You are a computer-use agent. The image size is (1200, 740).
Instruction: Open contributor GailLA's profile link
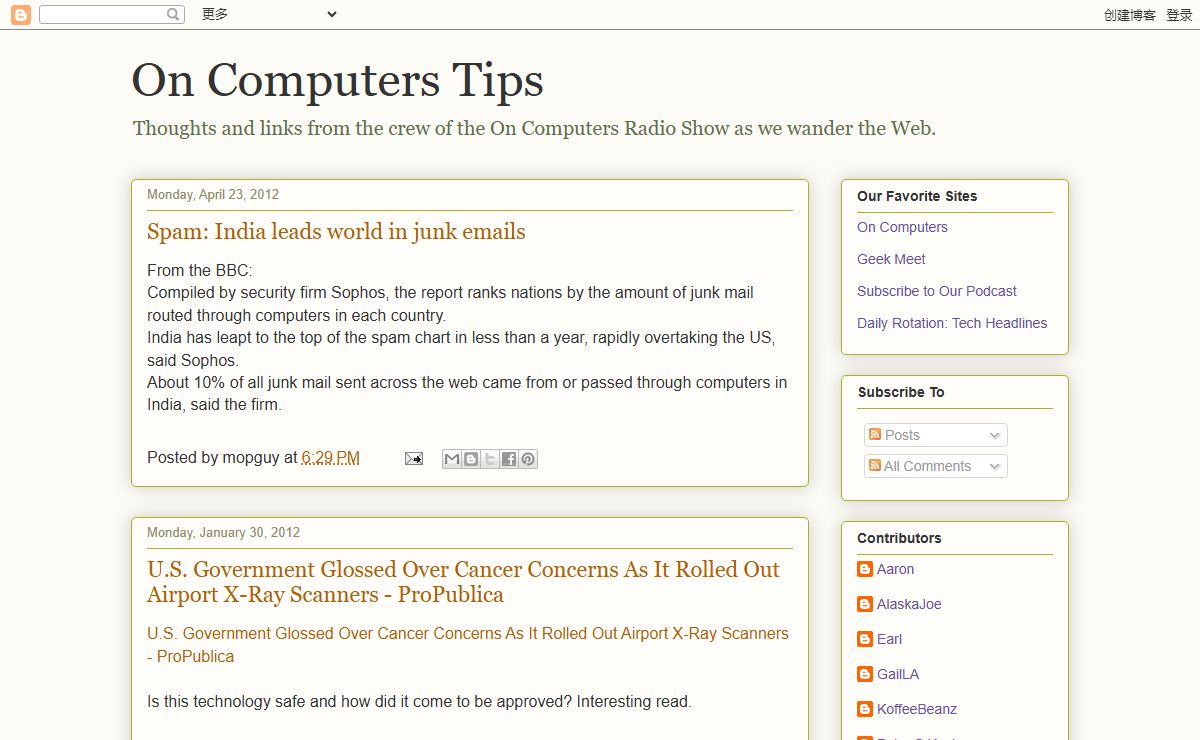click(898, 674)
